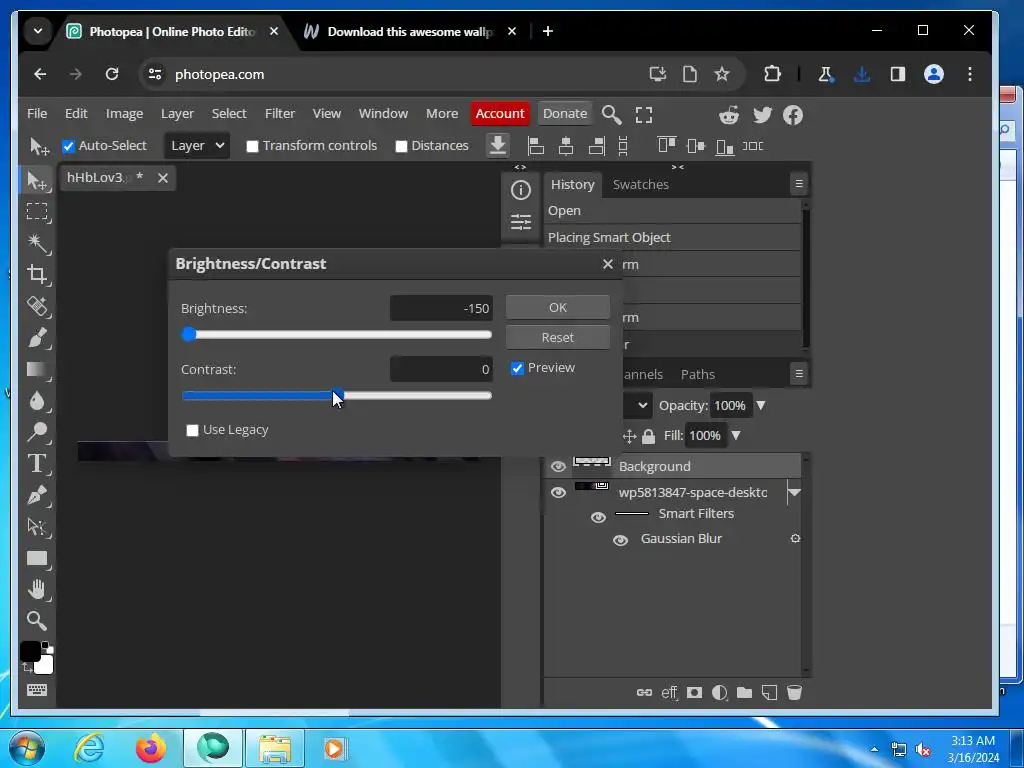Collapse the wp5813847 layer smart filters arrow
Screen dimensions: 1024x768
794,492
